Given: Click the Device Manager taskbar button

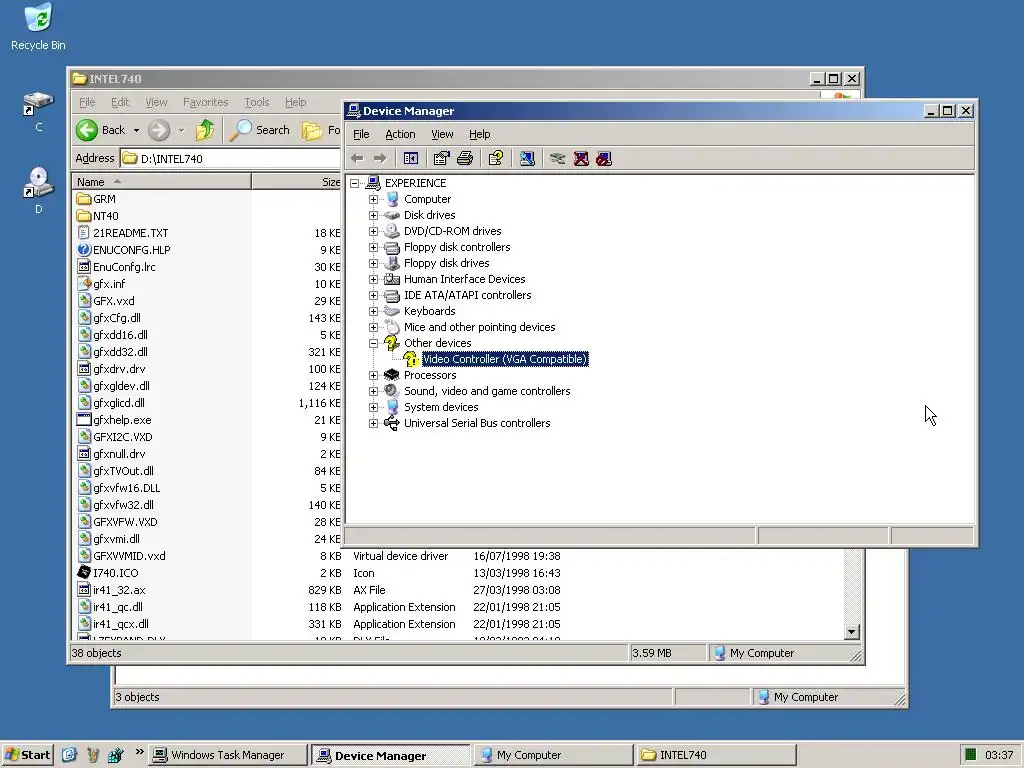Looking at the screenshot, I should click(x=390, y=755).
